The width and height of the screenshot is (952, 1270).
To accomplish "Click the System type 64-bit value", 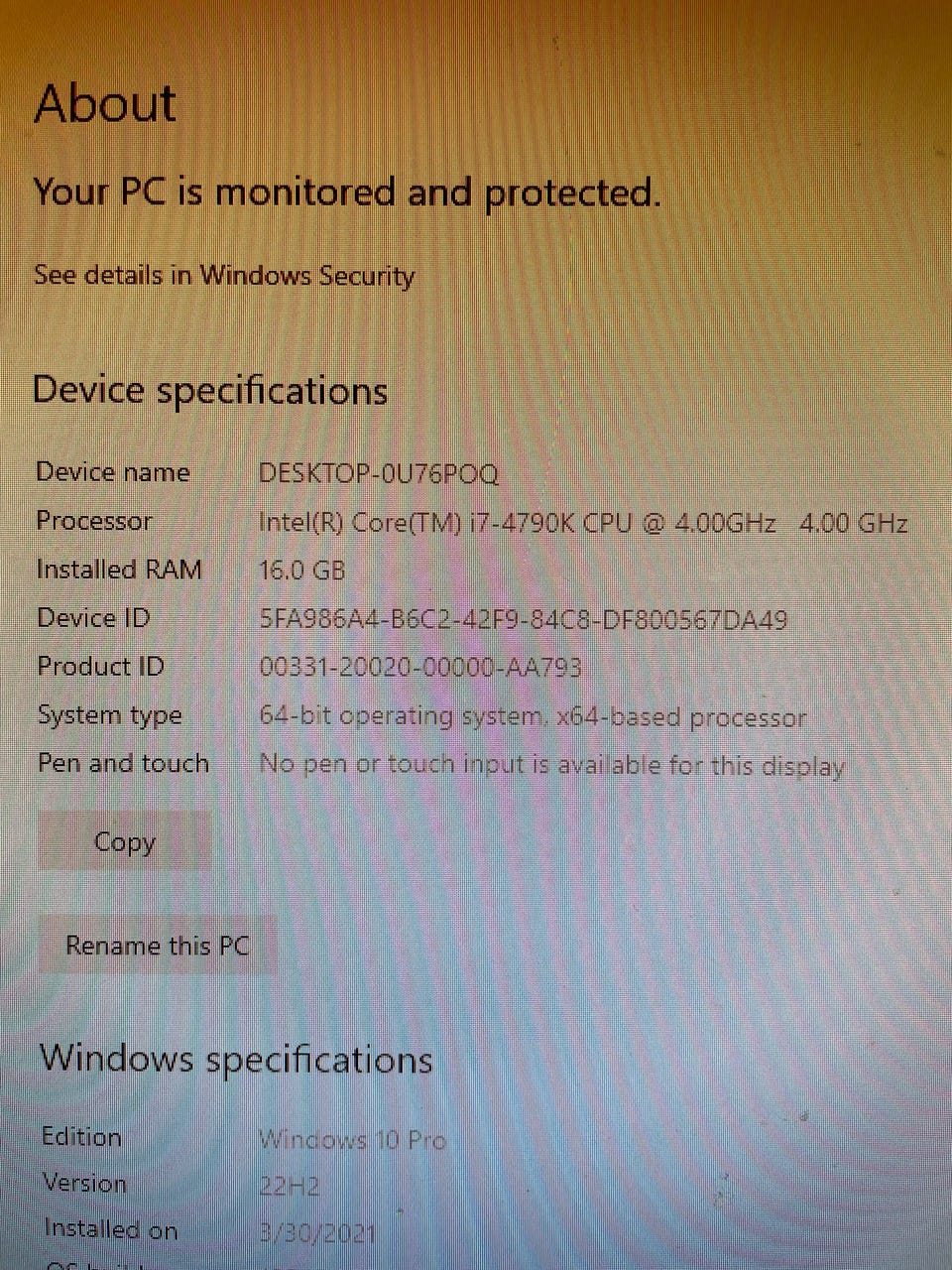I will point(533,716).
